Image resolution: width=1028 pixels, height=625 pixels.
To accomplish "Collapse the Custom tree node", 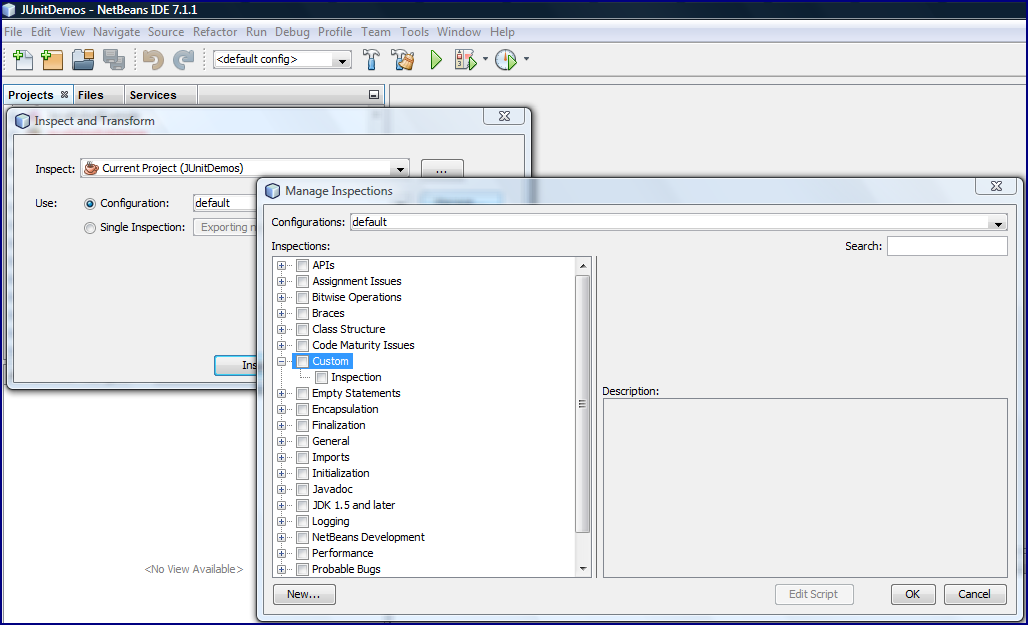I will pyautogui.click(x=281, y=361).
